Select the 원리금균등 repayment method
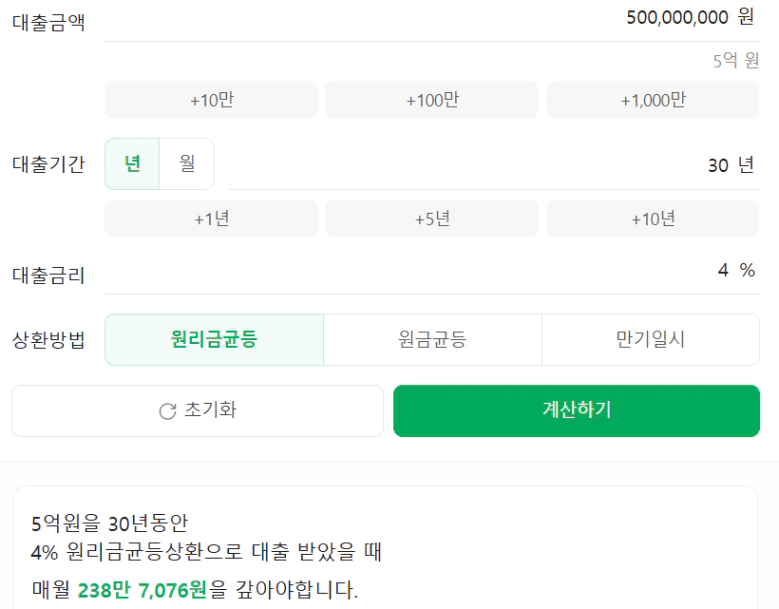Image resolution: width=779 pixels, height=609 pixels. 214,340
